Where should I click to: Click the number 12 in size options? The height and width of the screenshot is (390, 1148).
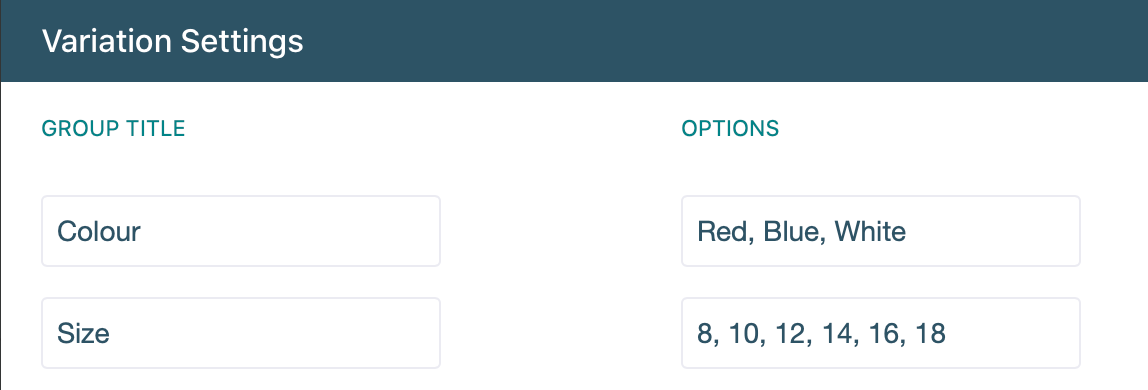[x=789, y=334]
